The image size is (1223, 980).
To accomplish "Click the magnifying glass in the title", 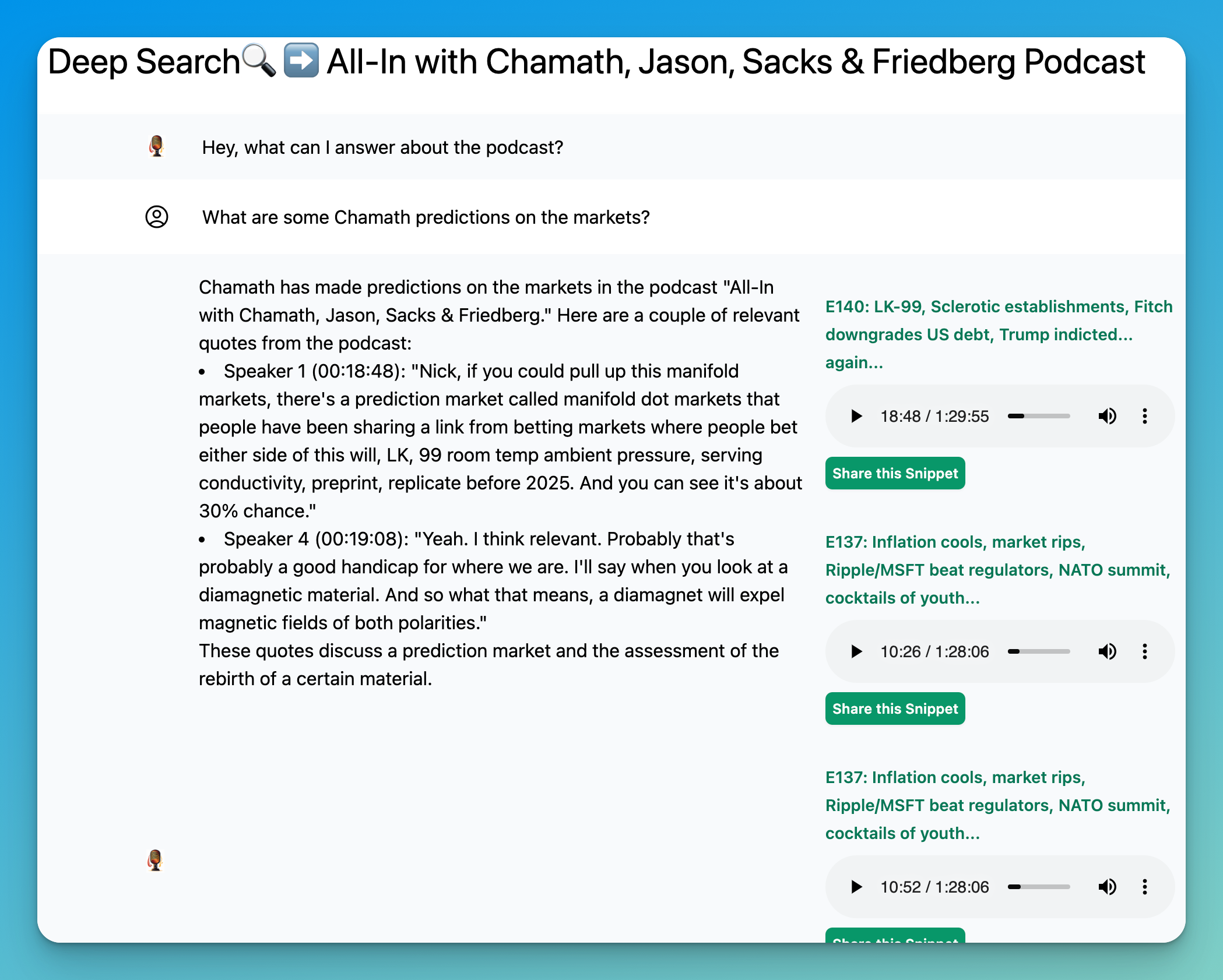I will click(259, 61).
